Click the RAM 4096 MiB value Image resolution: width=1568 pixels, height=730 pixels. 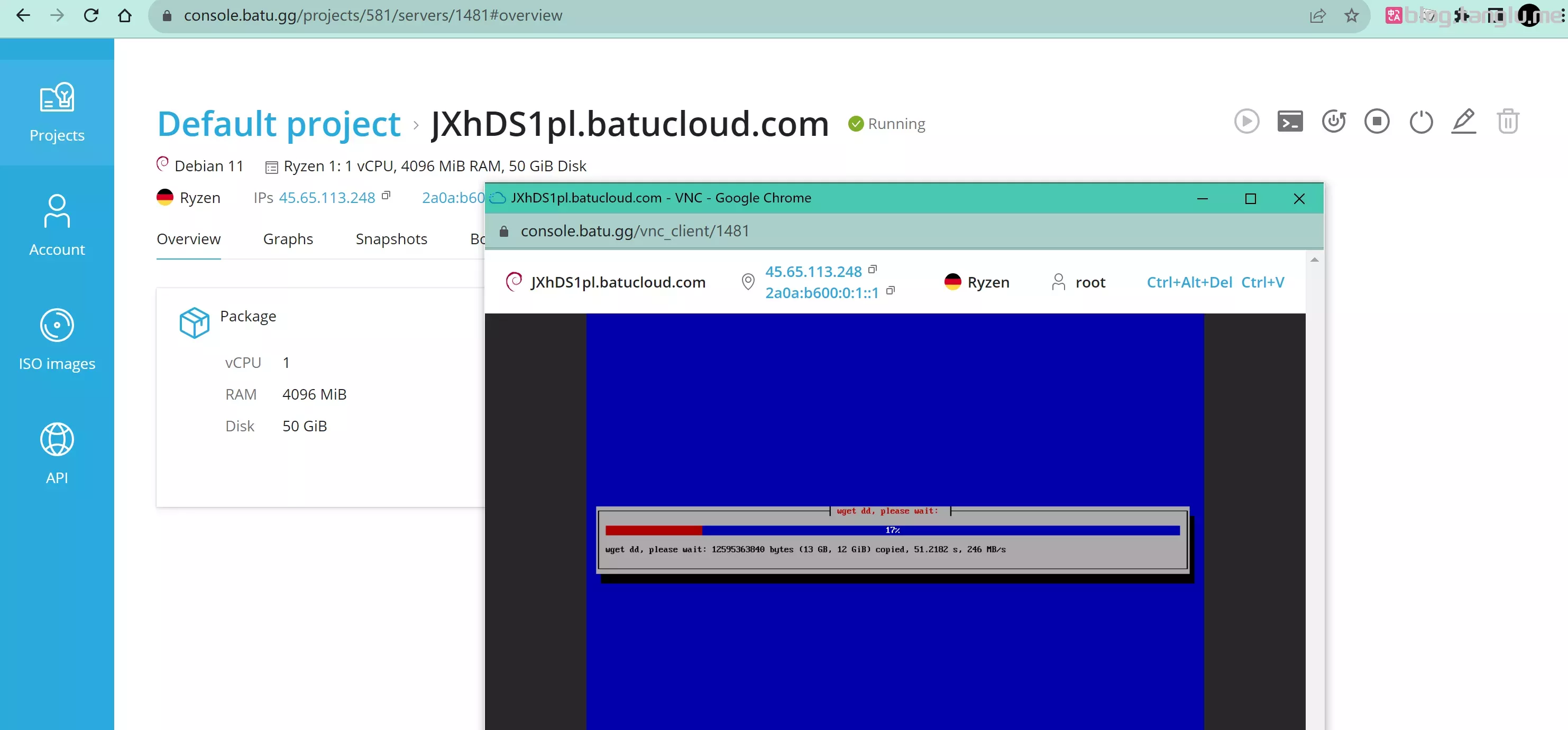tap(314, 394)
